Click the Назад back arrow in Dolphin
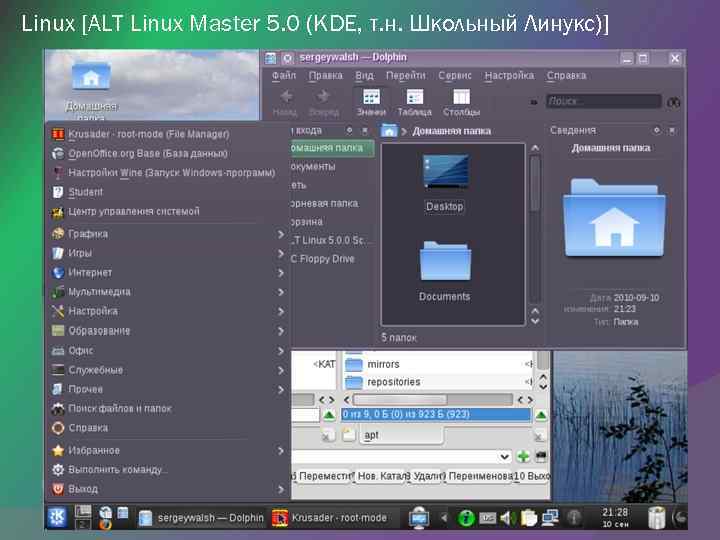The image size is (720, 540). pyautogui.click(x=285, y=103)
